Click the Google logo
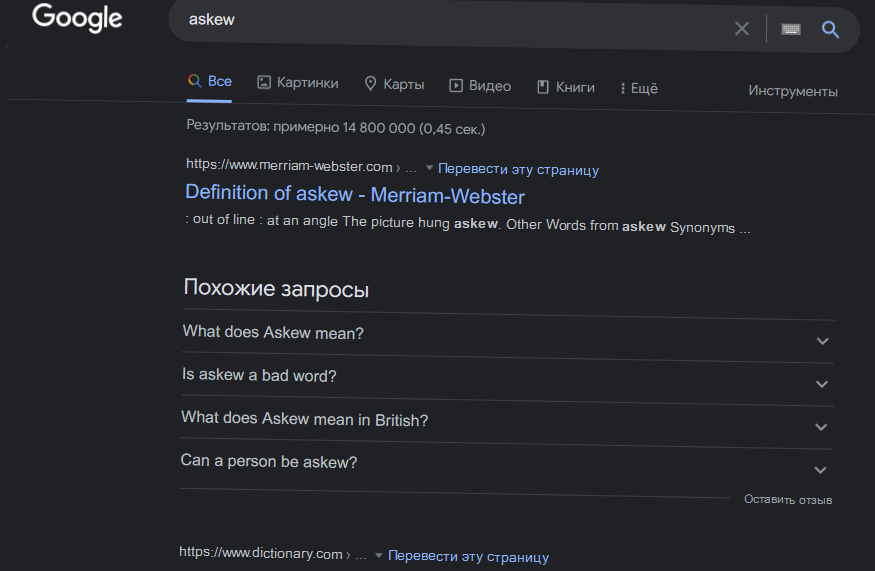The image size is (875, 571). pos(77,17)
